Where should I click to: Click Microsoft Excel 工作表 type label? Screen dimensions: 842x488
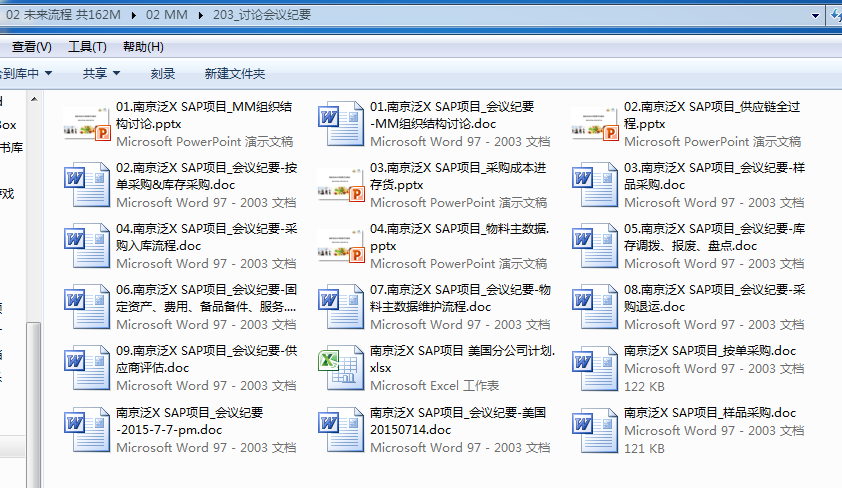[434, 385]
